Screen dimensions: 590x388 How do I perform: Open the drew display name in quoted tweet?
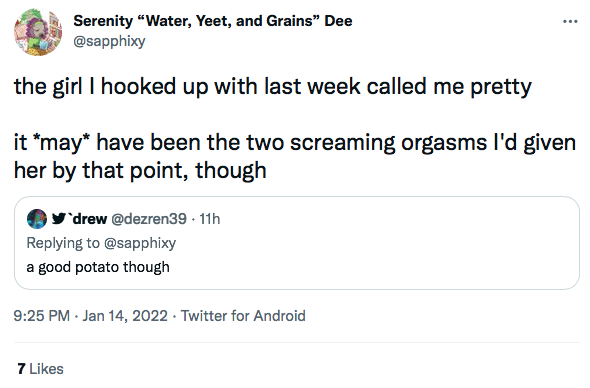pyautogui.click(x=88, y=219)
